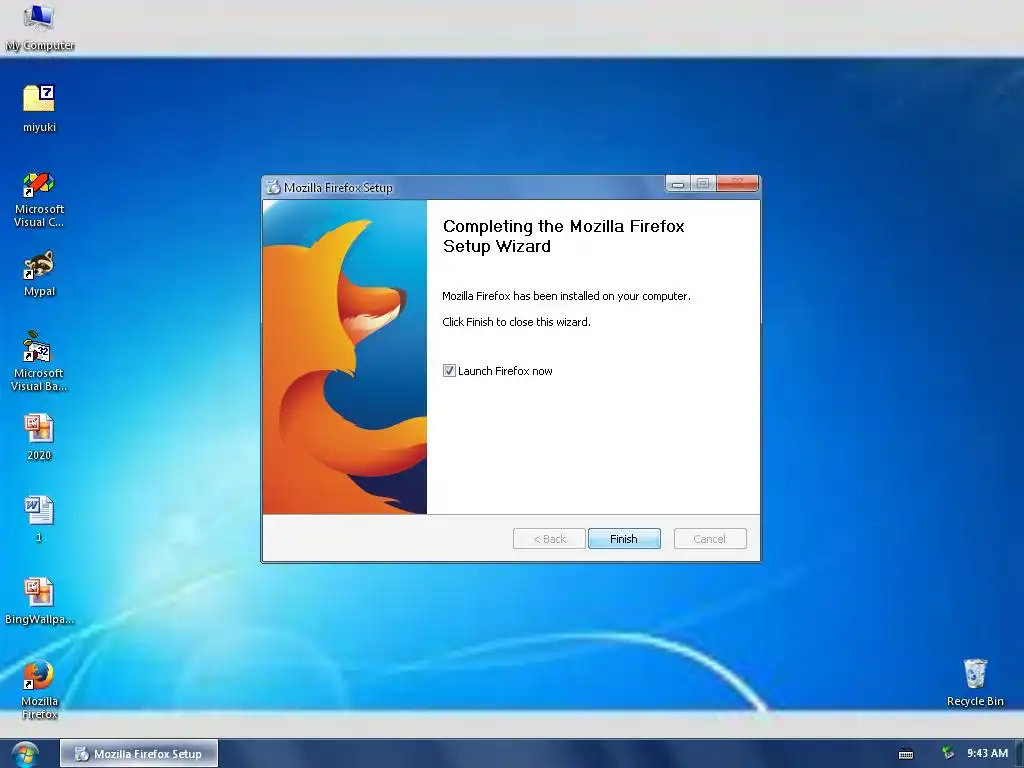Select the BingWallpaper file icon
Screen dimensions: 1024x768
39,601
